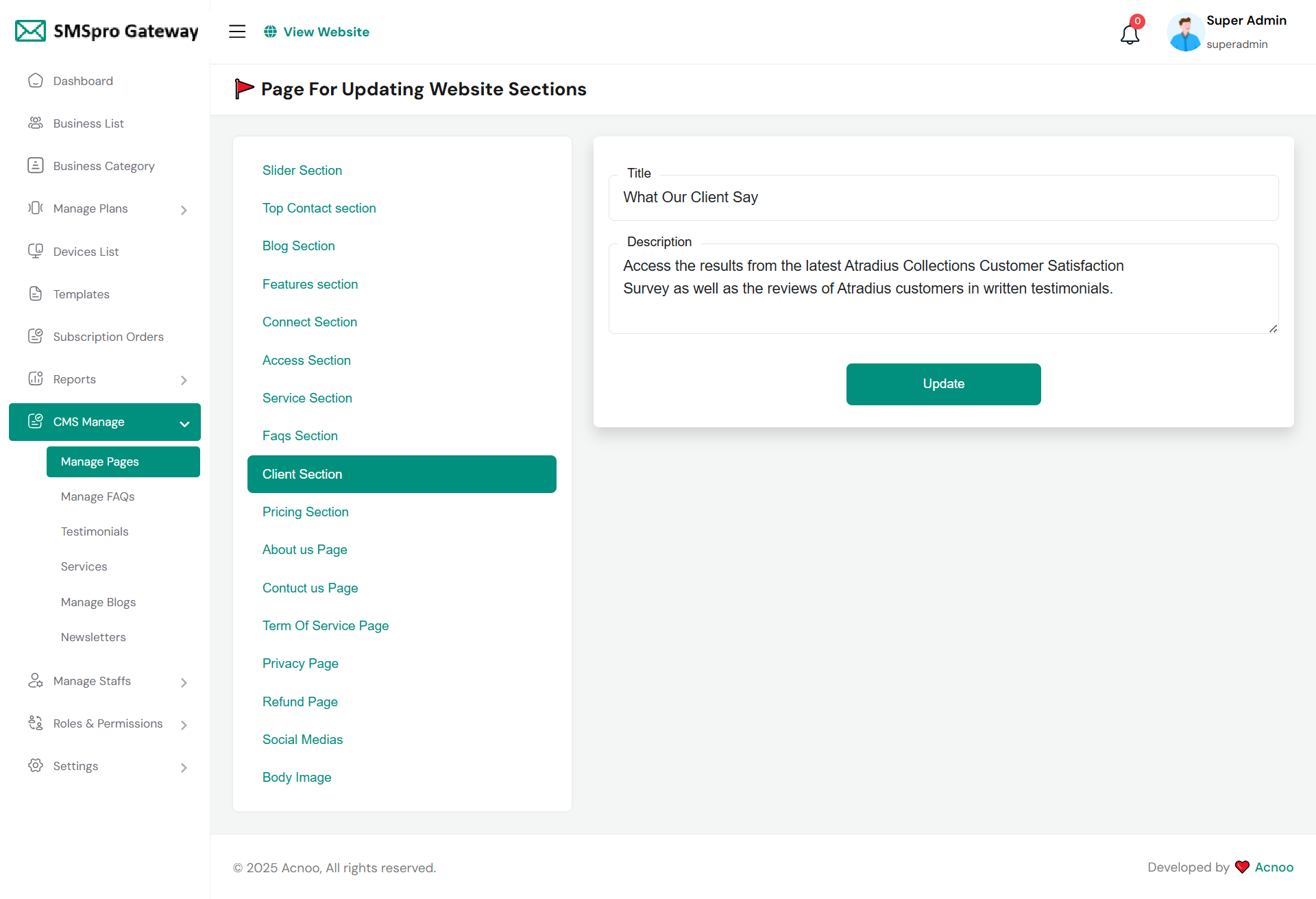This screenshot has width=1316, height=899.
Task: Click the Business List people icon
Action: [36, 123]
